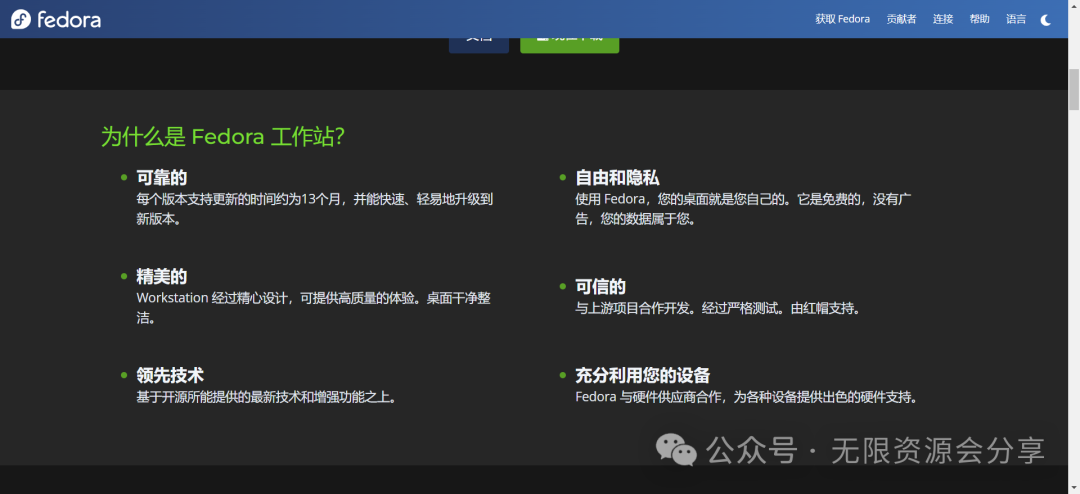Click the page vertical scrollbar thumb
This screenshot has height=494, width=1080.
pos(1074,89)
